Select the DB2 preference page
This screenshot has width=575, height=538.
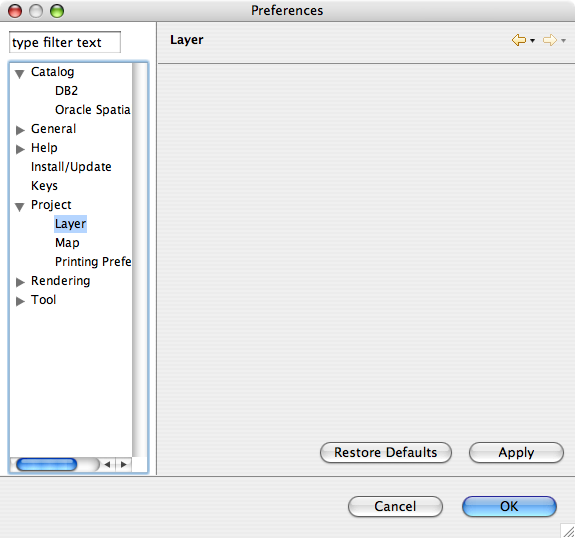tap(66, 91)
